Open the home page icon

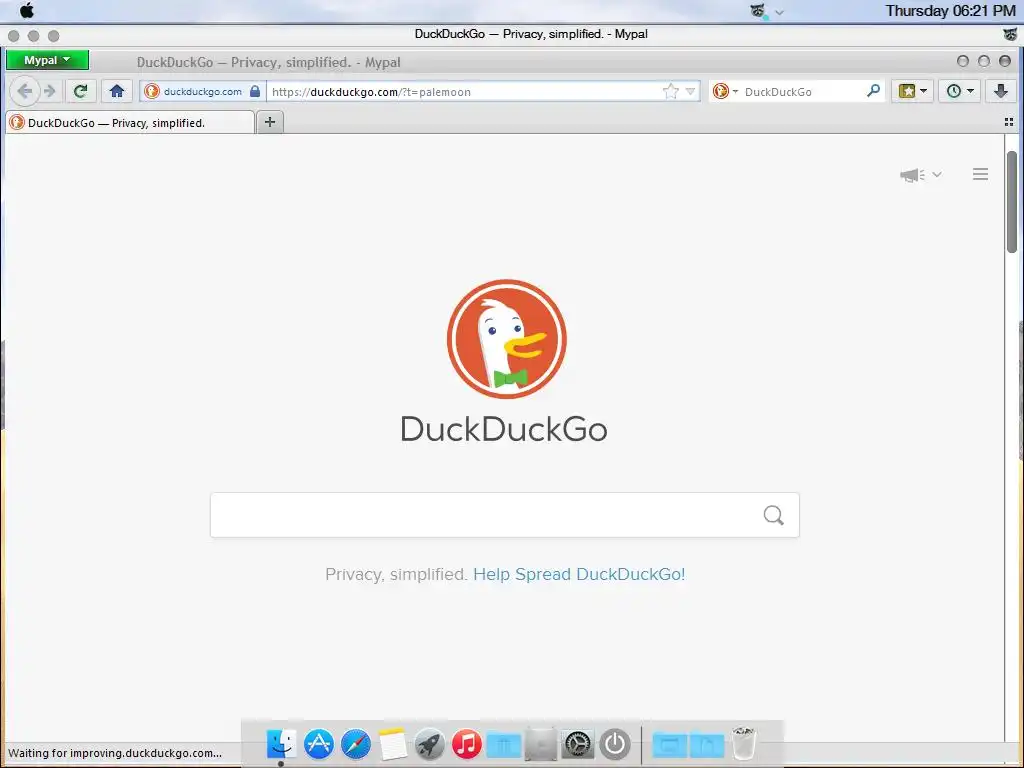click(x=117, y=91)
